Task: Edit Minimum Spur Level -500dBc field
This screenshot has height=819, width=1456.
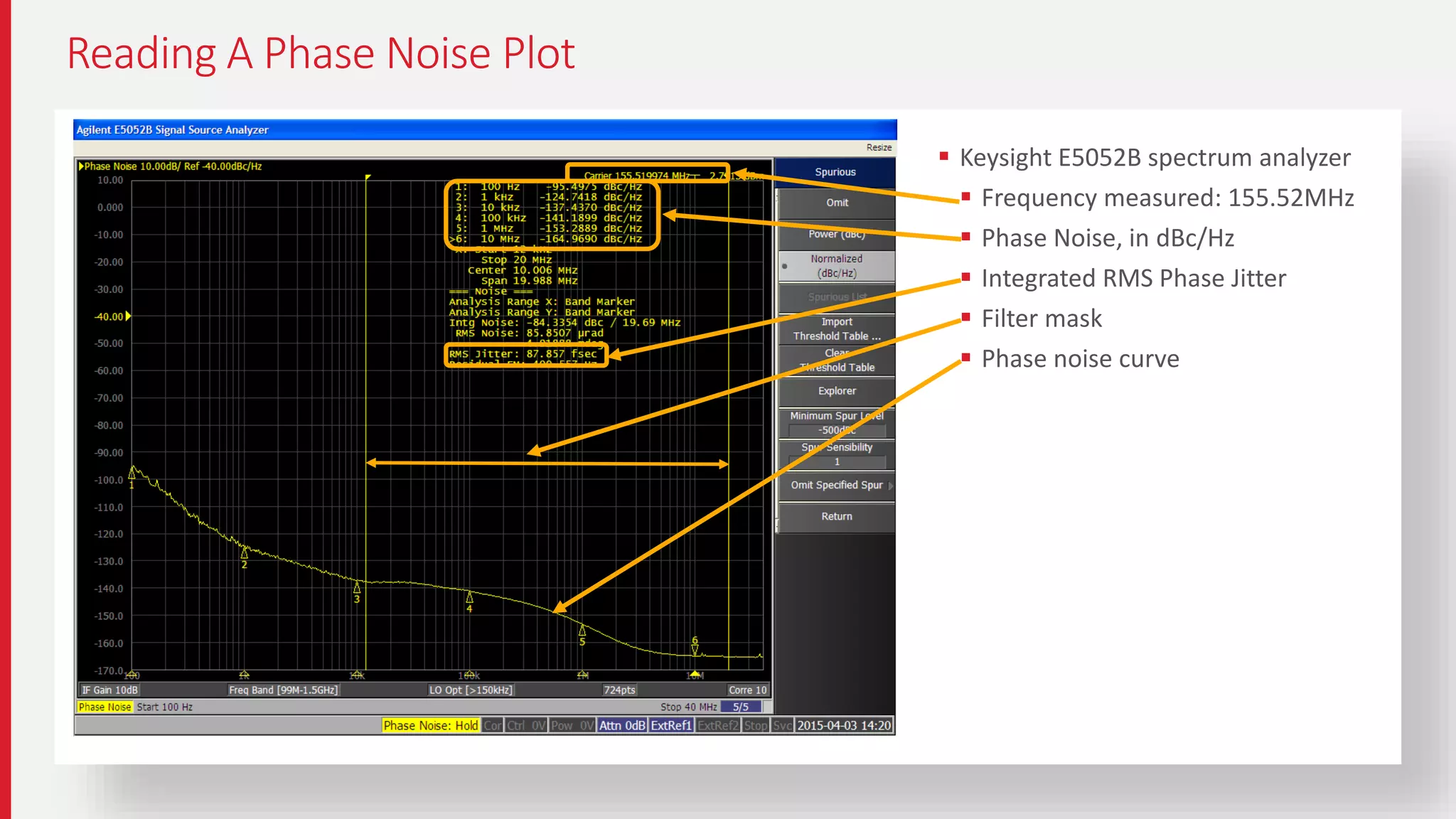Action: tap(837, 430)
